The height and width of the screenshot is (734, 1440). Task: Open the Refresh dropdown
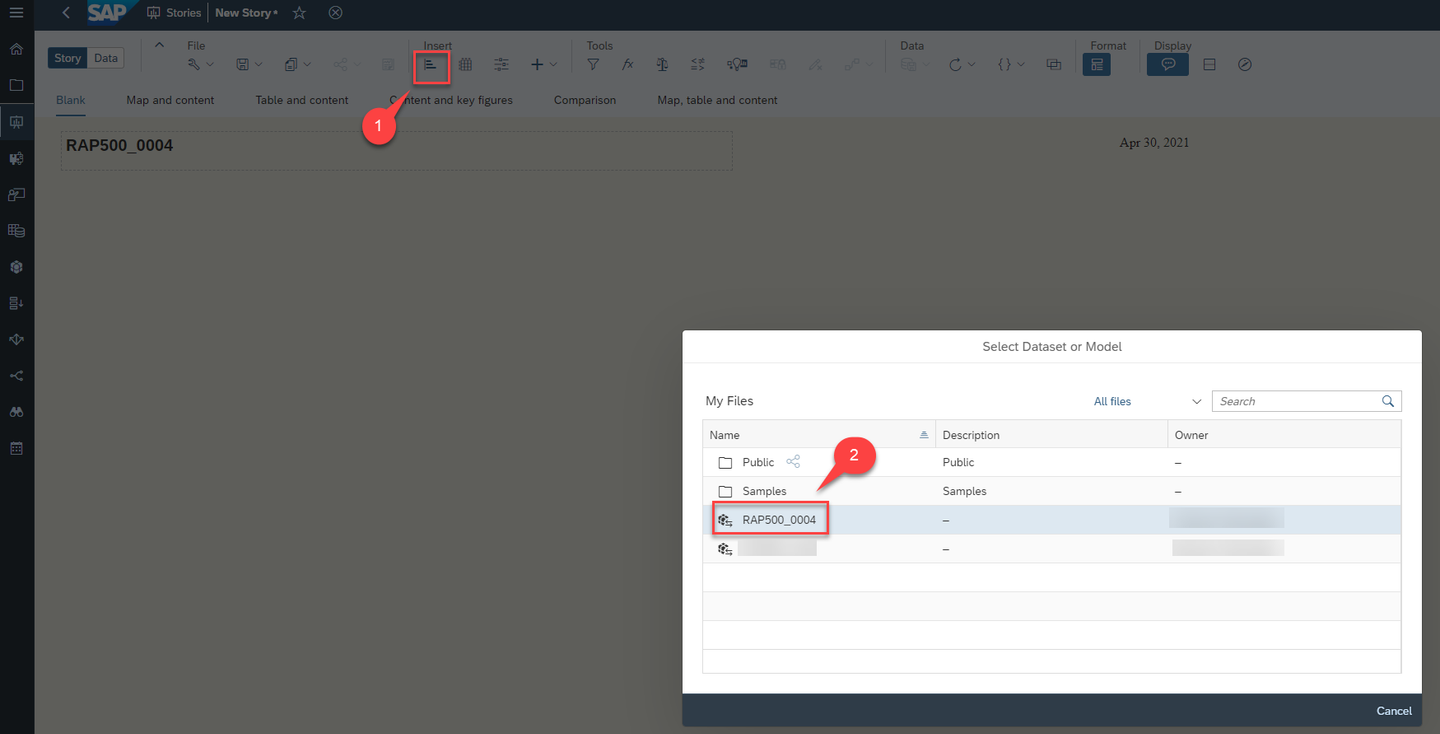point(962,65)
